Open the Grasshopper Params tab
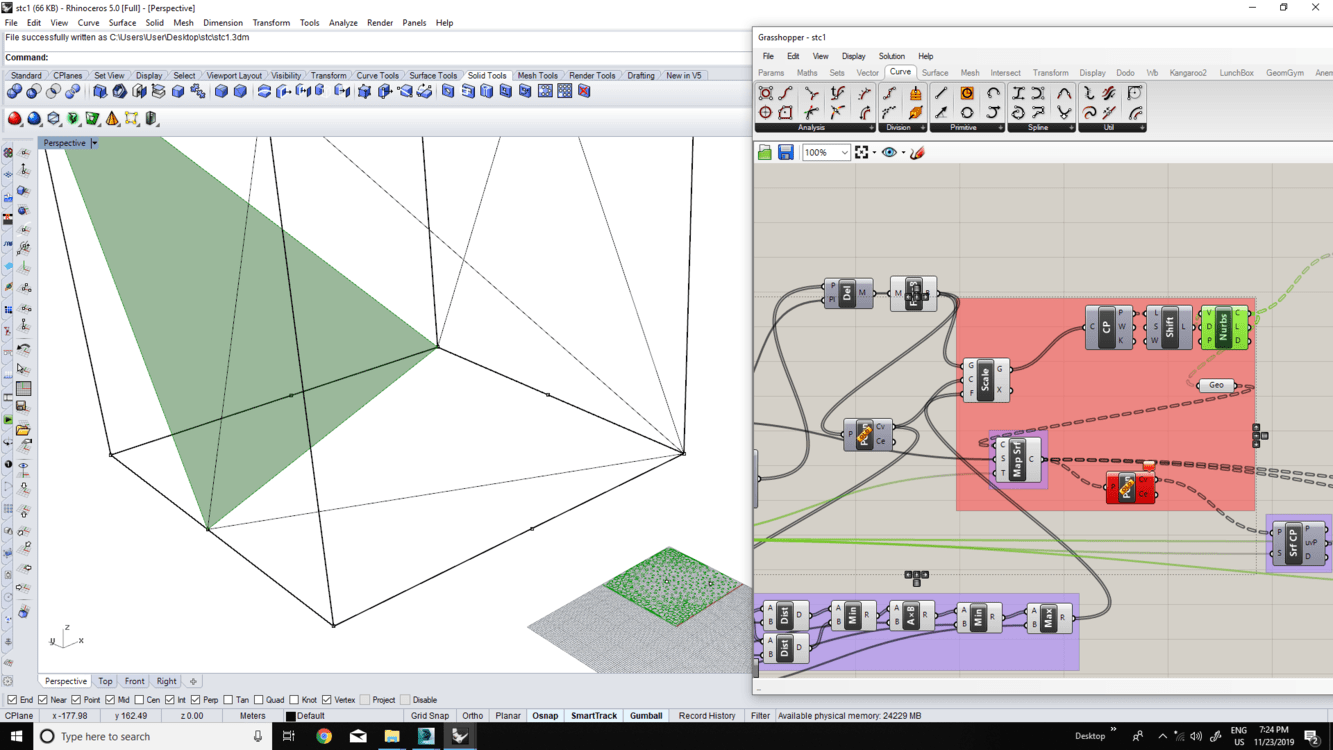Viewport: 1333px width, 750px height. (771, 73)
